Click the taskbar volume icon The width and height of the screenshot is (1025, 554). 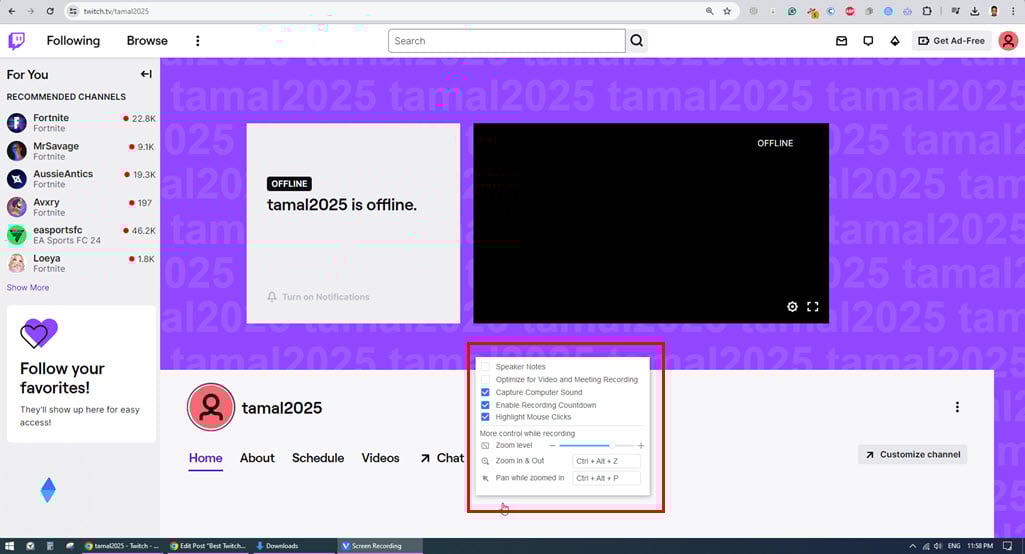(938, 545)
